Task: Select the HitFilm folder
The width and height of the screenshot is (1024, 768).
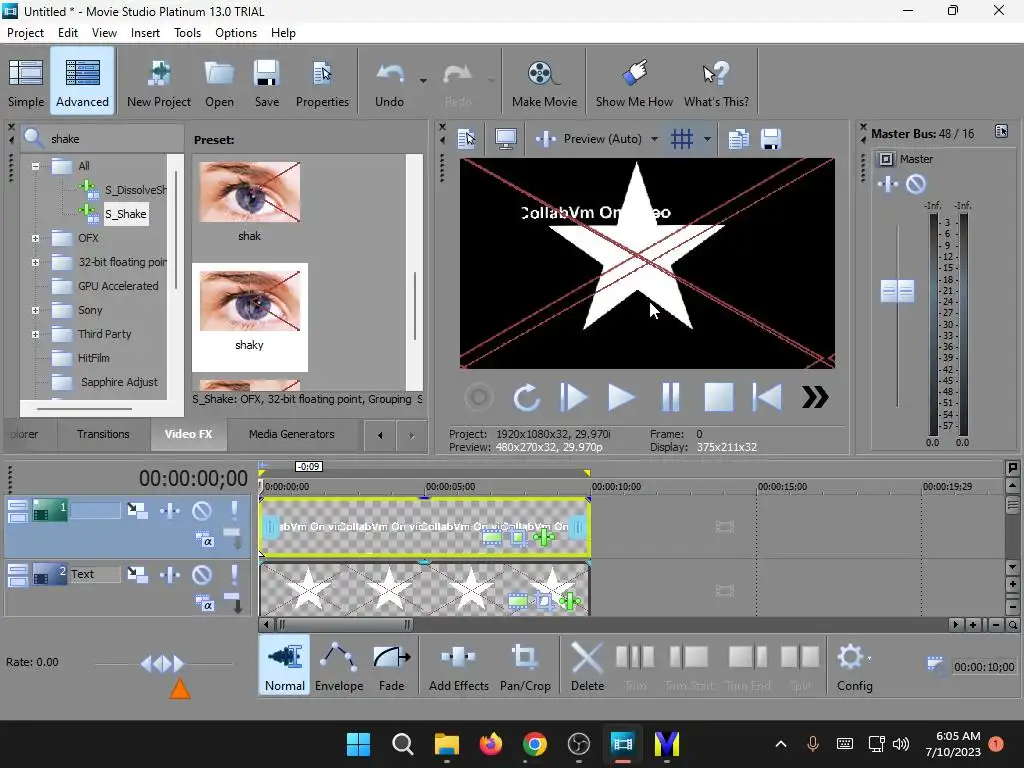Action: 93,358
